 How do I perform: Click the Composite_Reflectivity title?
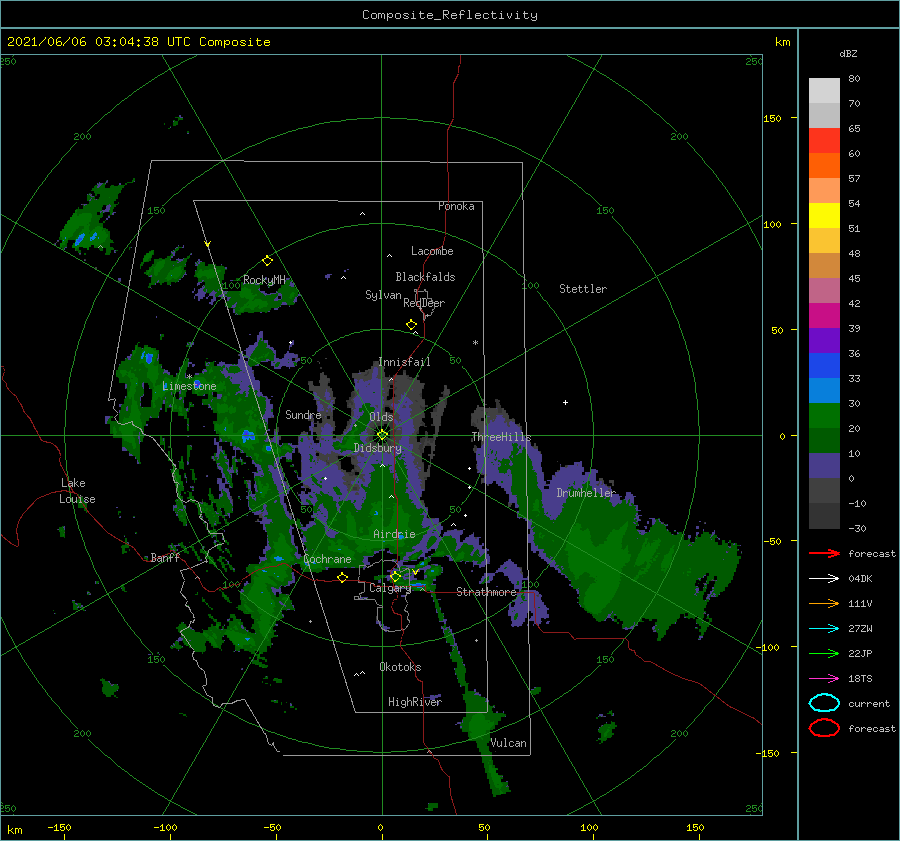point(450,15)
